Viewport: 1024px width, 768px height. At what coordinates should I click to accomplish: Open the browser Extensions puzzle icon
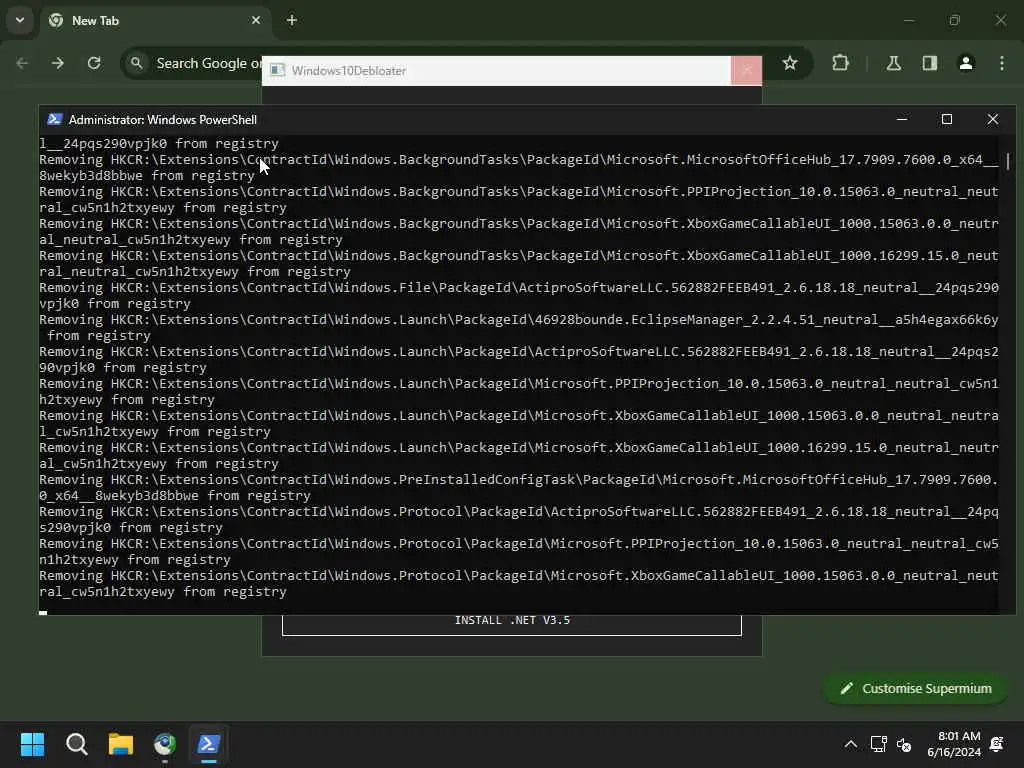pos(840,63)
